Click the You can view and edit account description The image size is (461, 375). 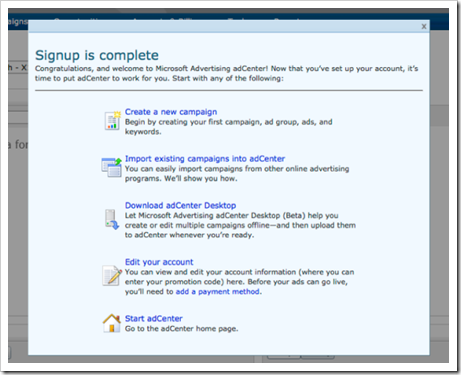[240, 282]
